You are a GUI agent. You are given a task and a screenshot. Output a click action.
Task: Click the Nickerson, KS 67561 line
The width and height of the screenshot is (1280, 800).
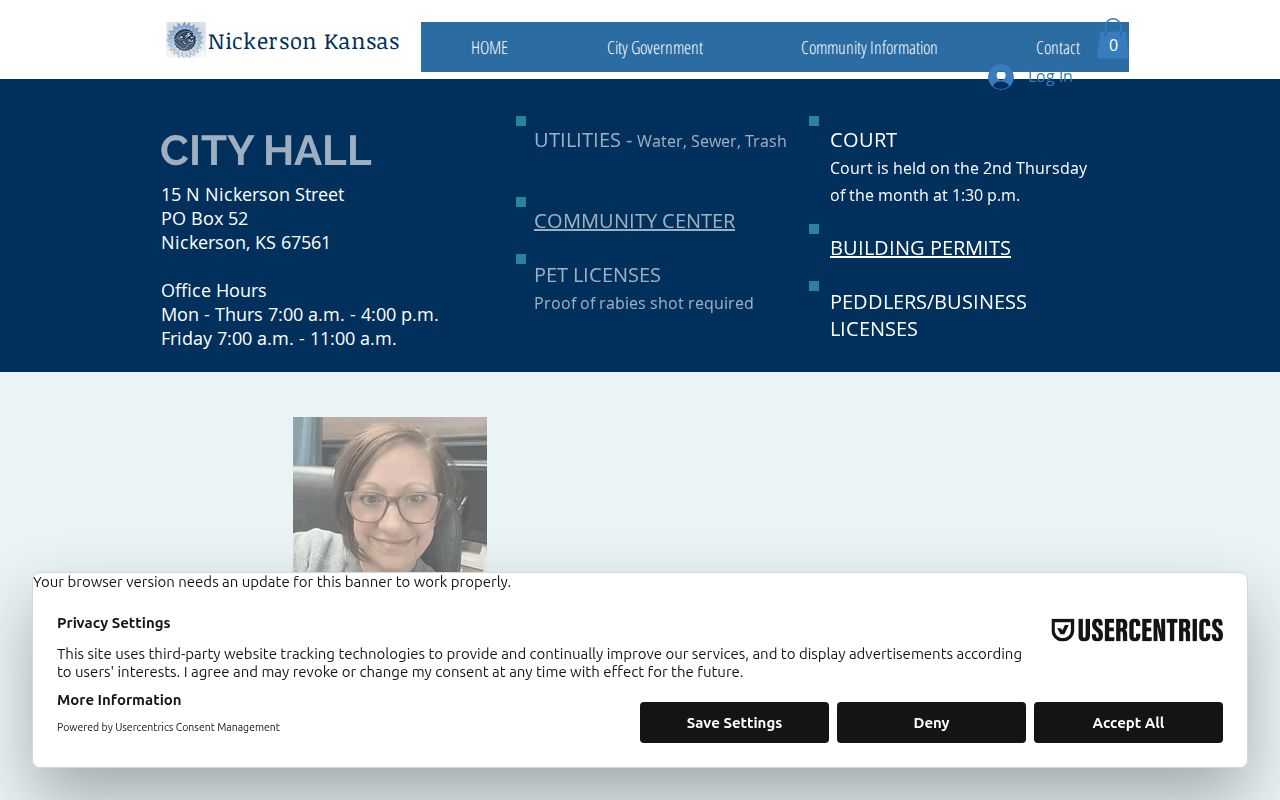pos(246,242)
